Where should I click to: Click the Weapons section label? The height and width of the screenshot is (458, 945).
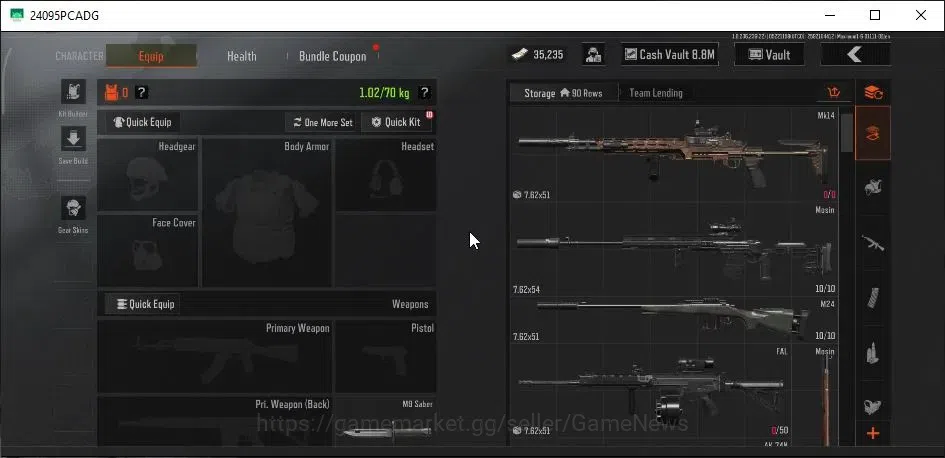pyautogui.click(x=410, y=304)
